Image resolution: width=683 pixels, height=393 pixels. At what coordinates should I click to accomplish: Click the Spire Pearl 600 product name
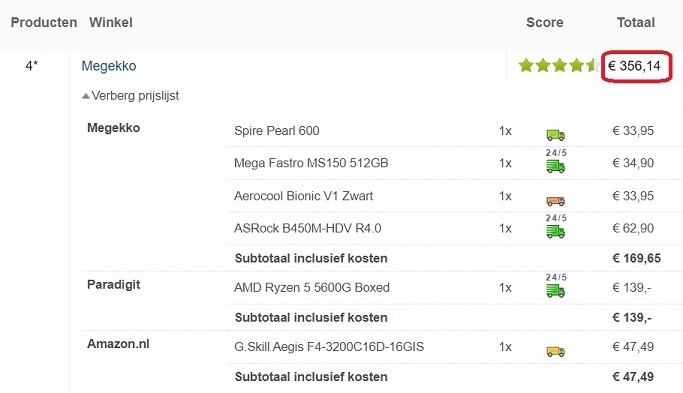point(277,131)
